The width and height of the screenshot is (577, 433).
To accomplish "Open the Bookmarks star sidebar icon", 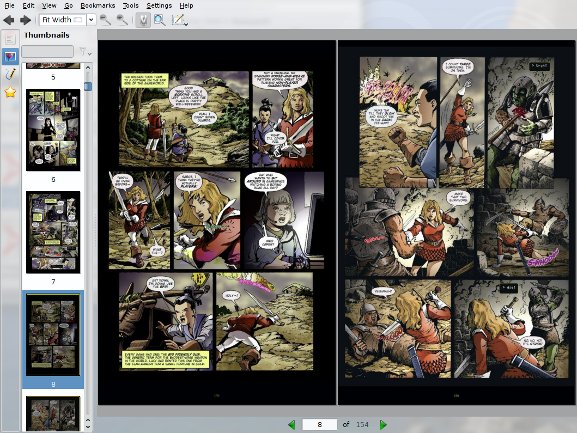I will coord(10,92).
